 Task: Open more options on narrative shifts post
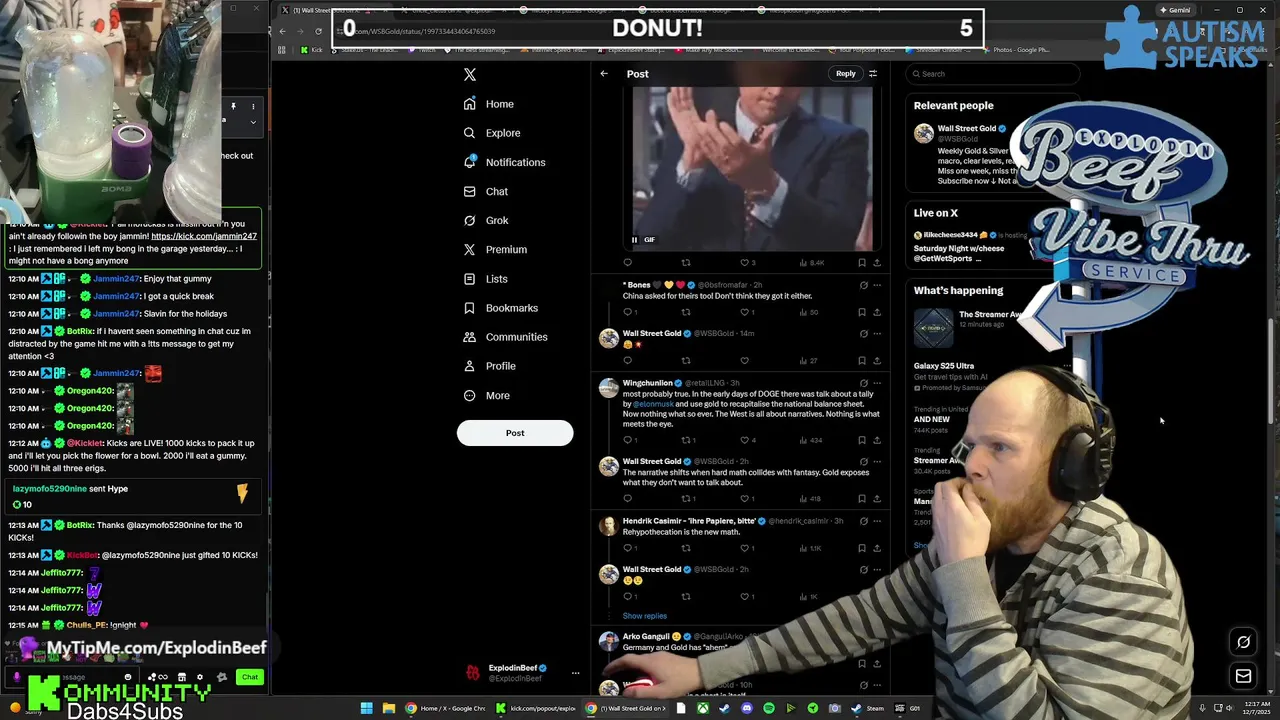click(877, 462)
